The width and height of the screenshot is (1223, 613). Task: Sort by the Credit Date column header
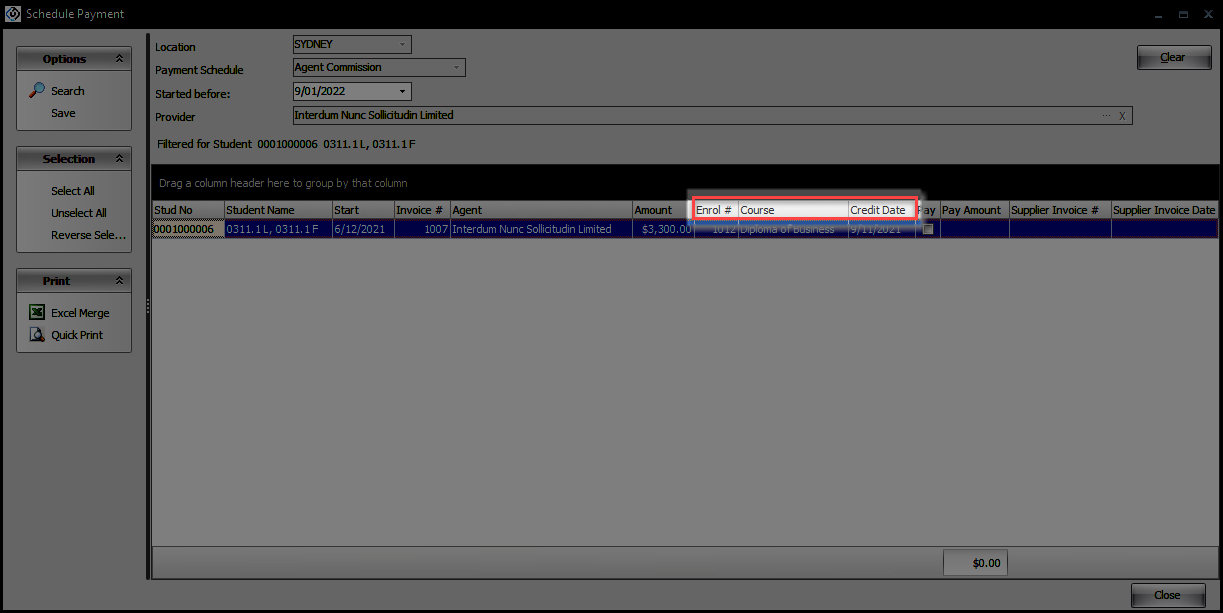878,210
